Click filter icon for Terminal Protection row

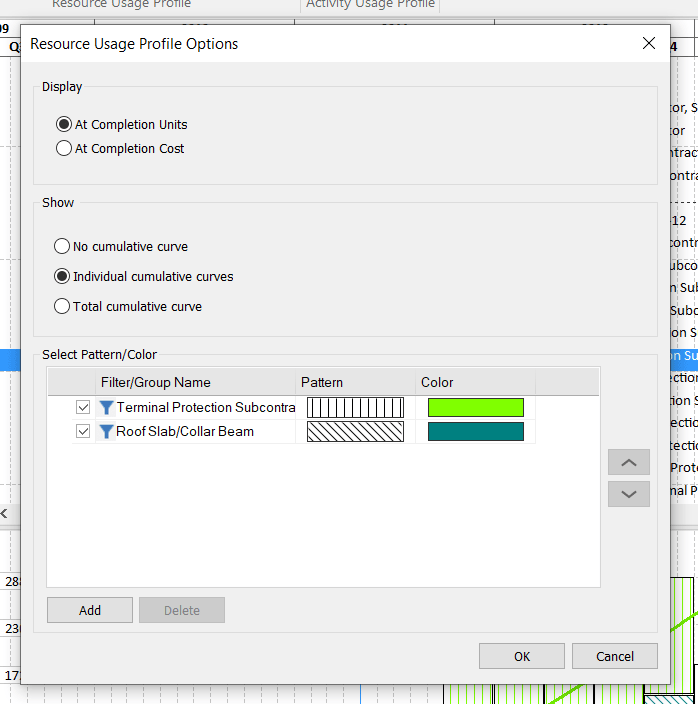(106, 408)
